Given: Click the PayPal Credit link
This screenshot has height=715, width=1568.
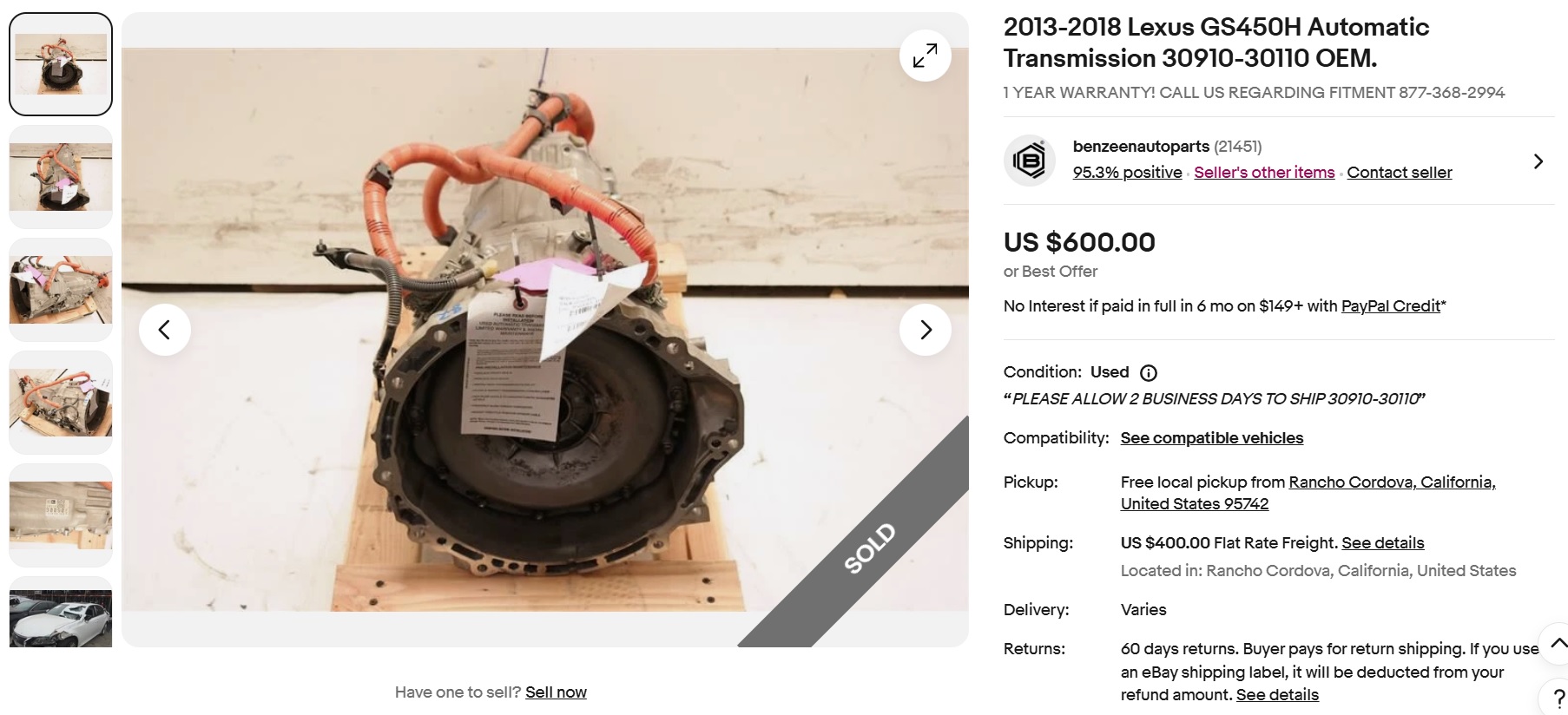Looking at the screenshot, I should tap(1390, 306).
